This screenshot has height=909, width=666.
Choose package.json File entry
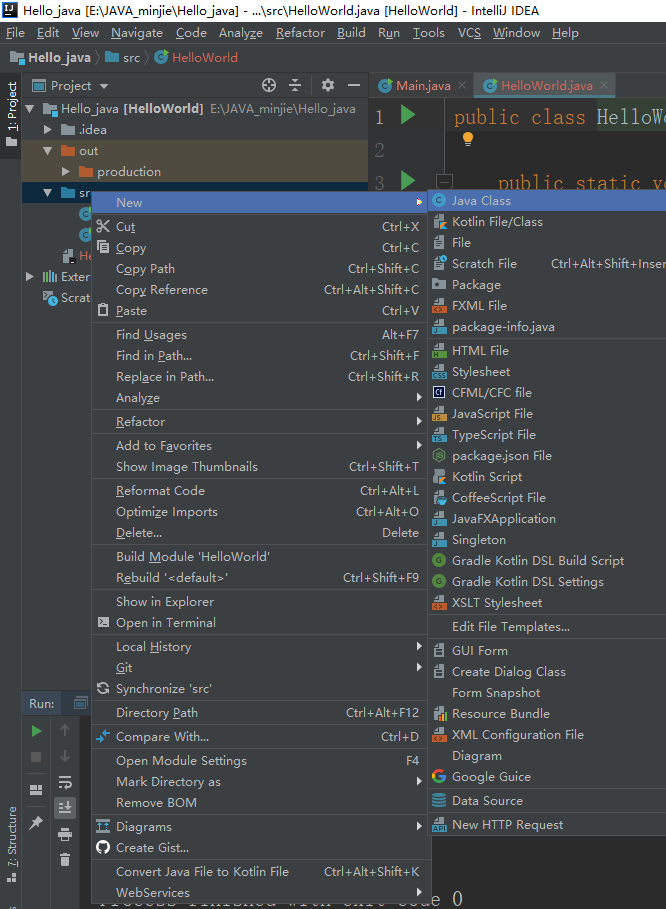coord(547,456)
